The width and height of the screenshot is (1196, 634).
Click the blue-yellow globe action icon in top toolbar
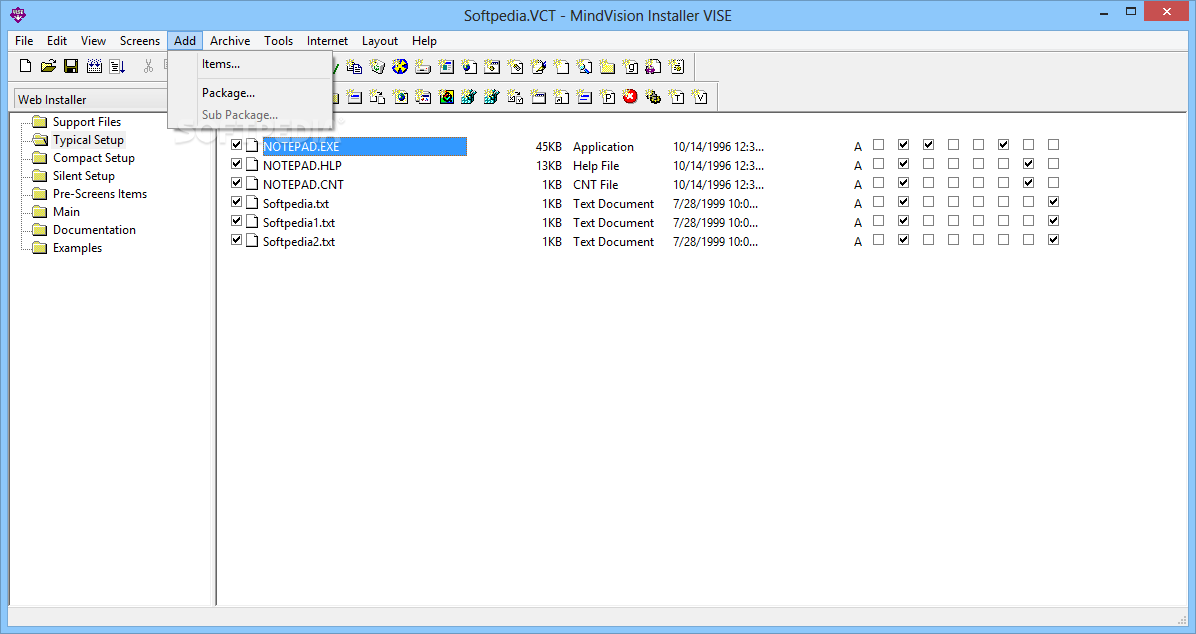point(400,66)
